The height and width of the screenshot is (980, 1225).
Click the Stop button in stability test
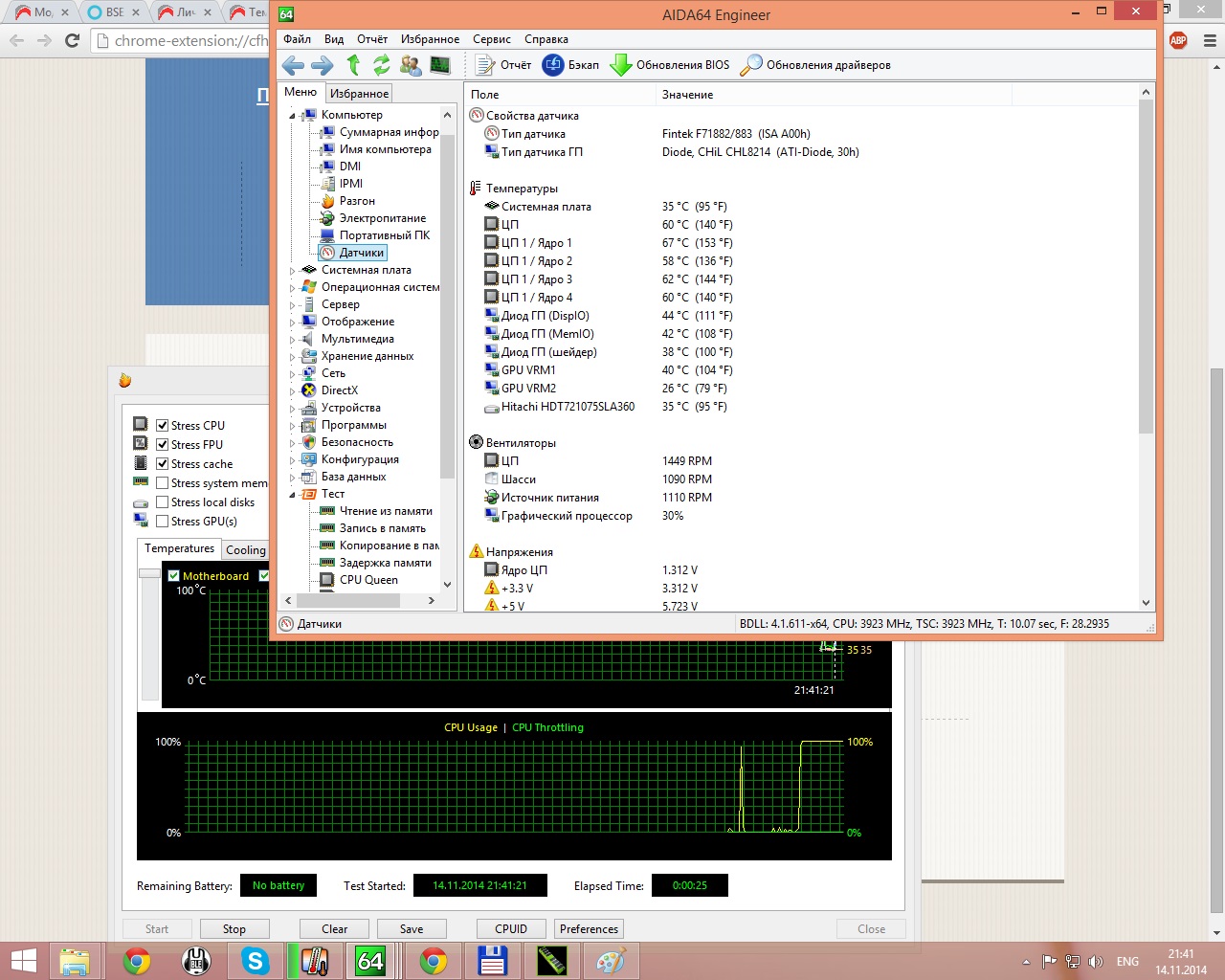point(234,929)
